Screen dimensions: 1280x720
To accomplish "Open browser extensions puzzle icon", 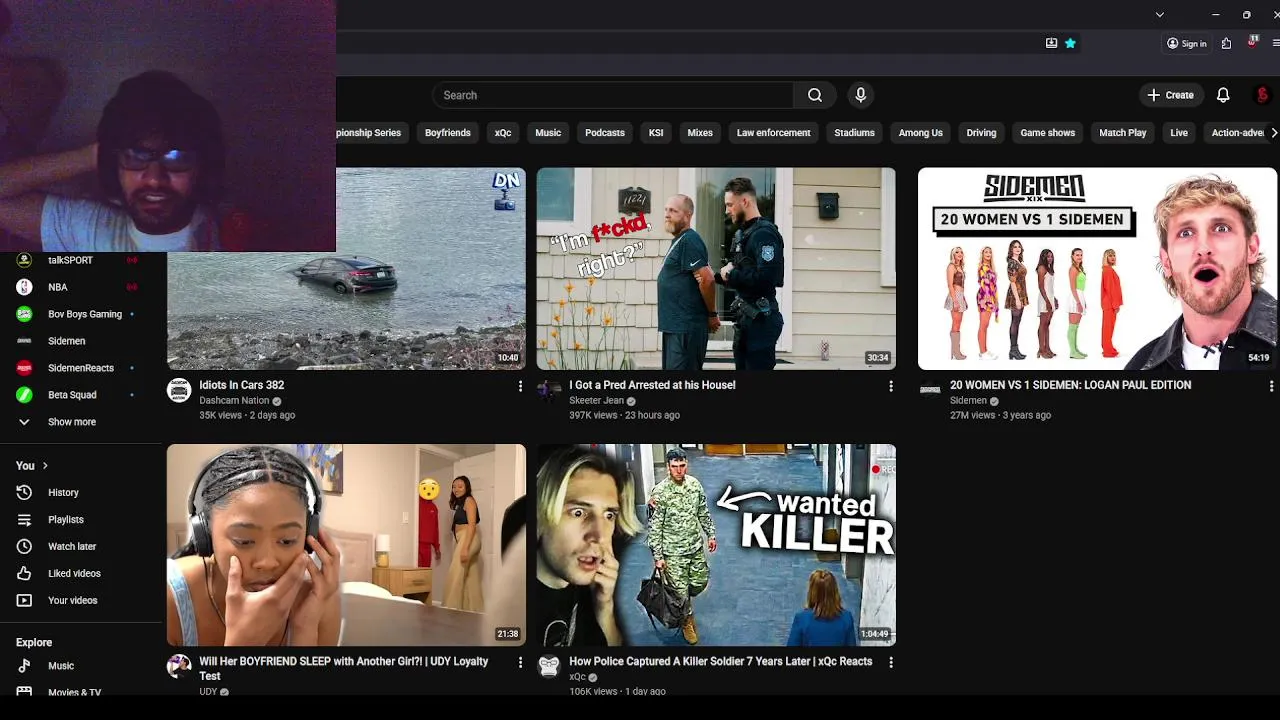I will (1226, 43).
